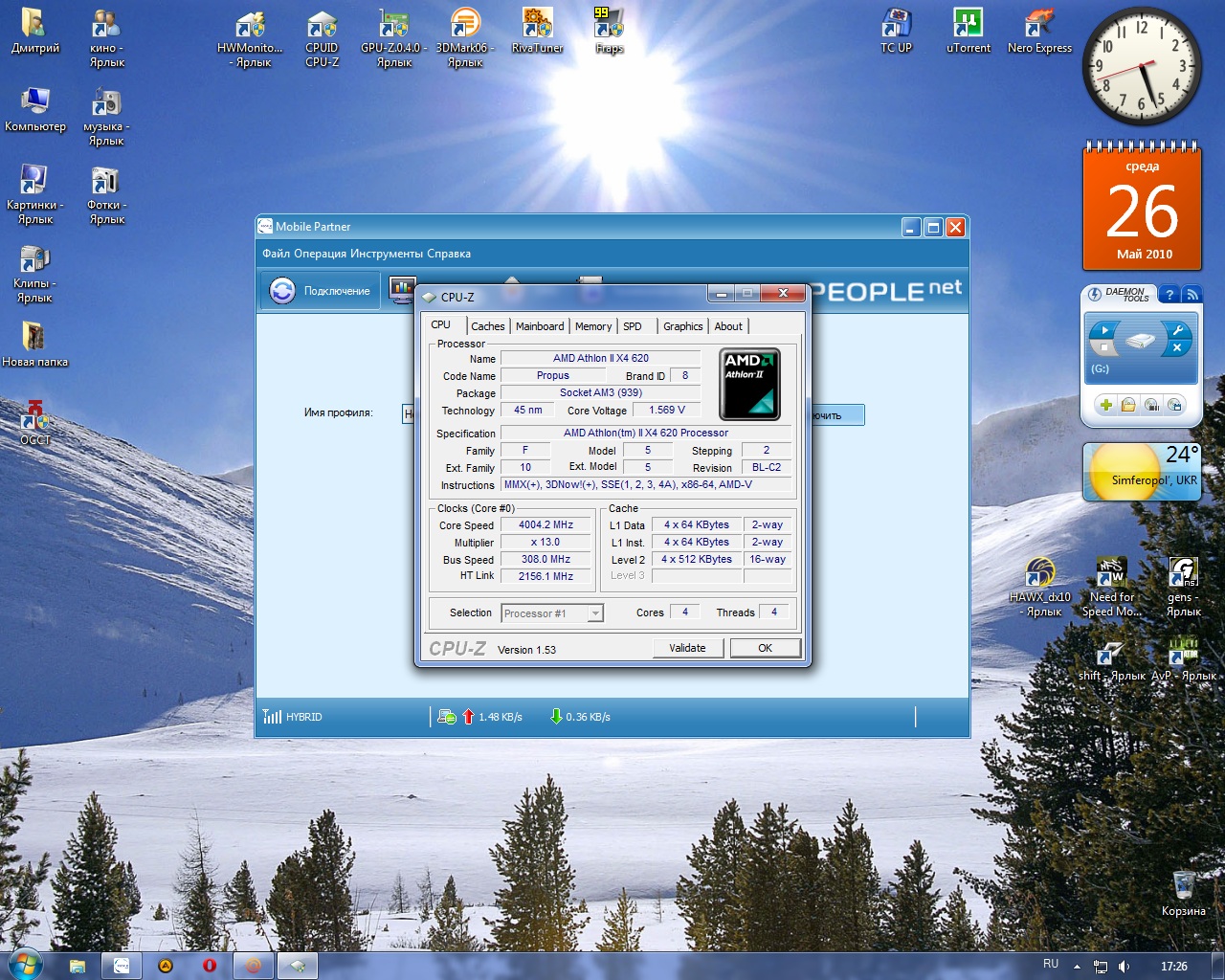Click the Opera icon in the taskbar
The width and height of the screenshot is (1225, 980).
point(209,966)
